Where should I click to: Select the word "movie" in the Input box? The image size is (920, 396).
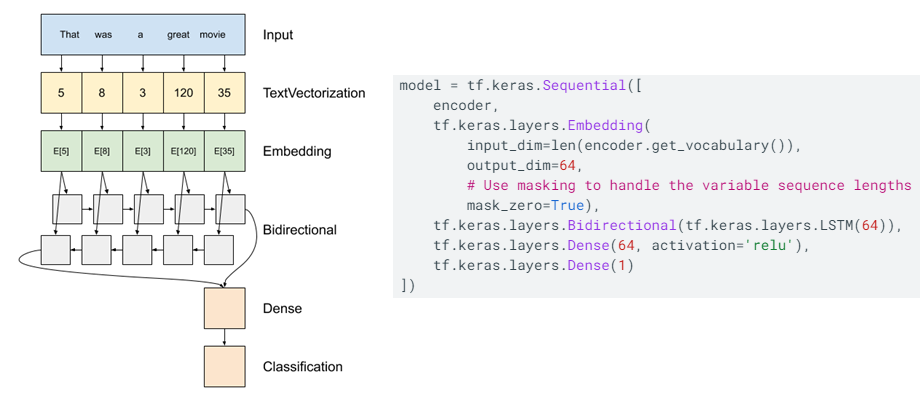[x=212, y=35]
